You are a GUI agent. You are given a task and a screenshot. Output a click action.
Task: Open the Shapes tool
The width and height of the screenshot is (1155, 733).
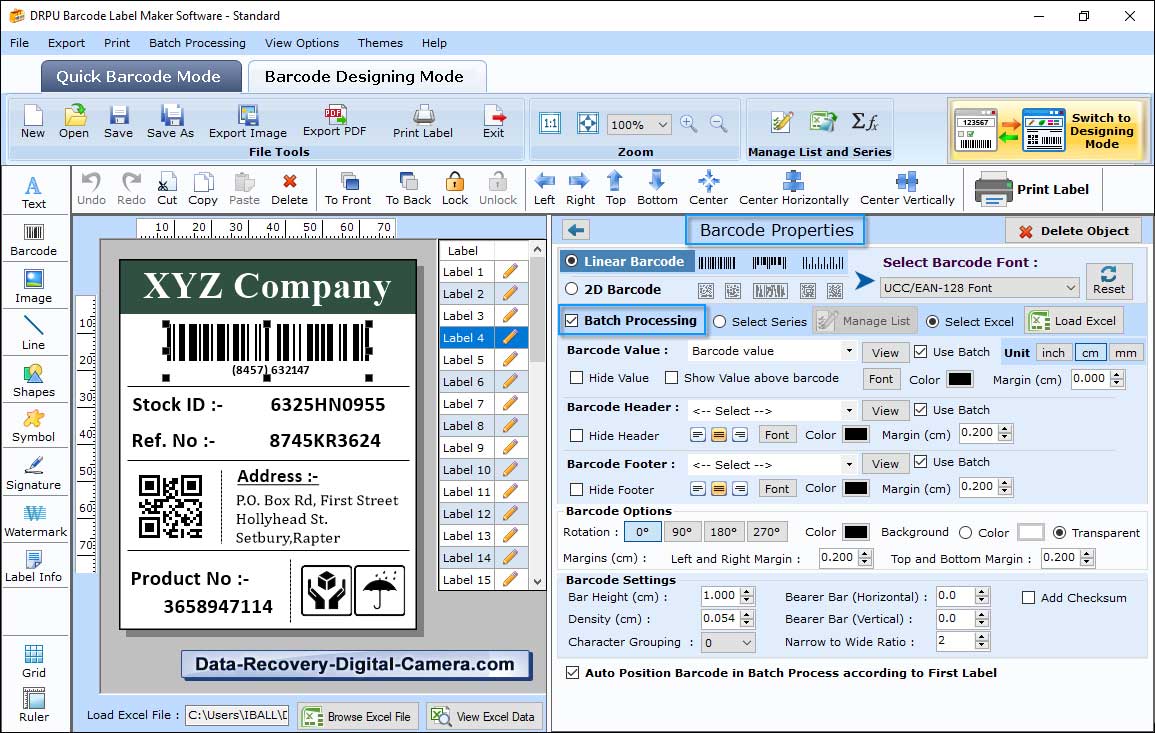[x=34, y=380]
